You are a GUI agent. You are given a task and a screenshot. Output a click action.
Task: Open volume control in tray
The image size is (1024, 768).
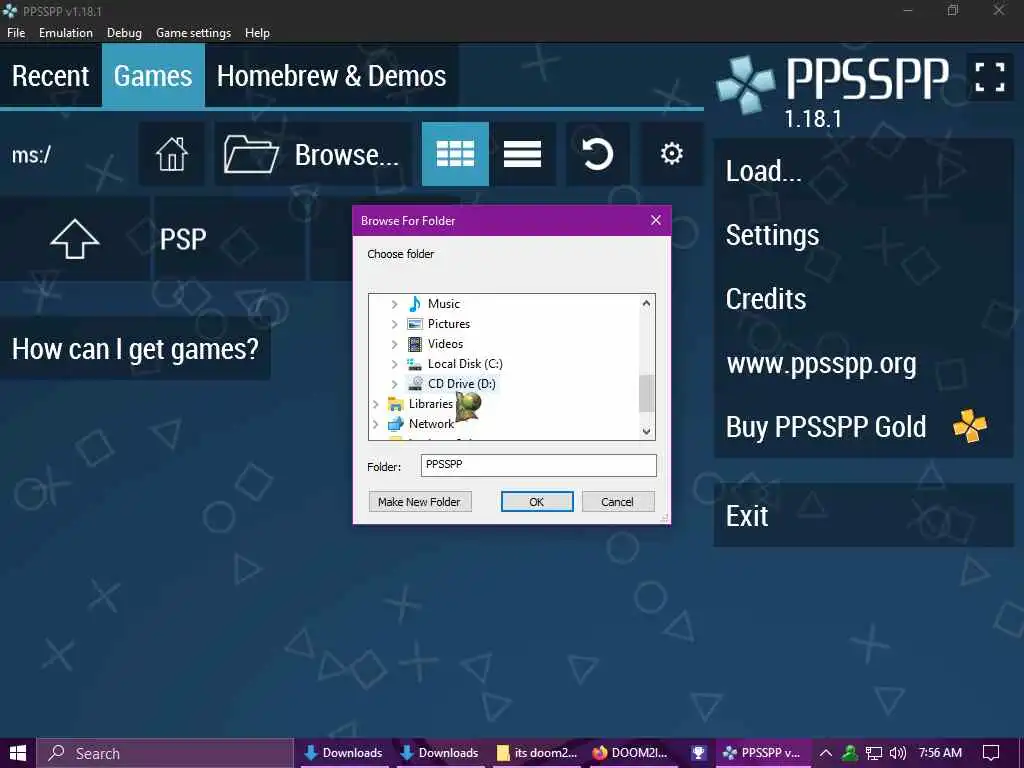tap(898, 753)
